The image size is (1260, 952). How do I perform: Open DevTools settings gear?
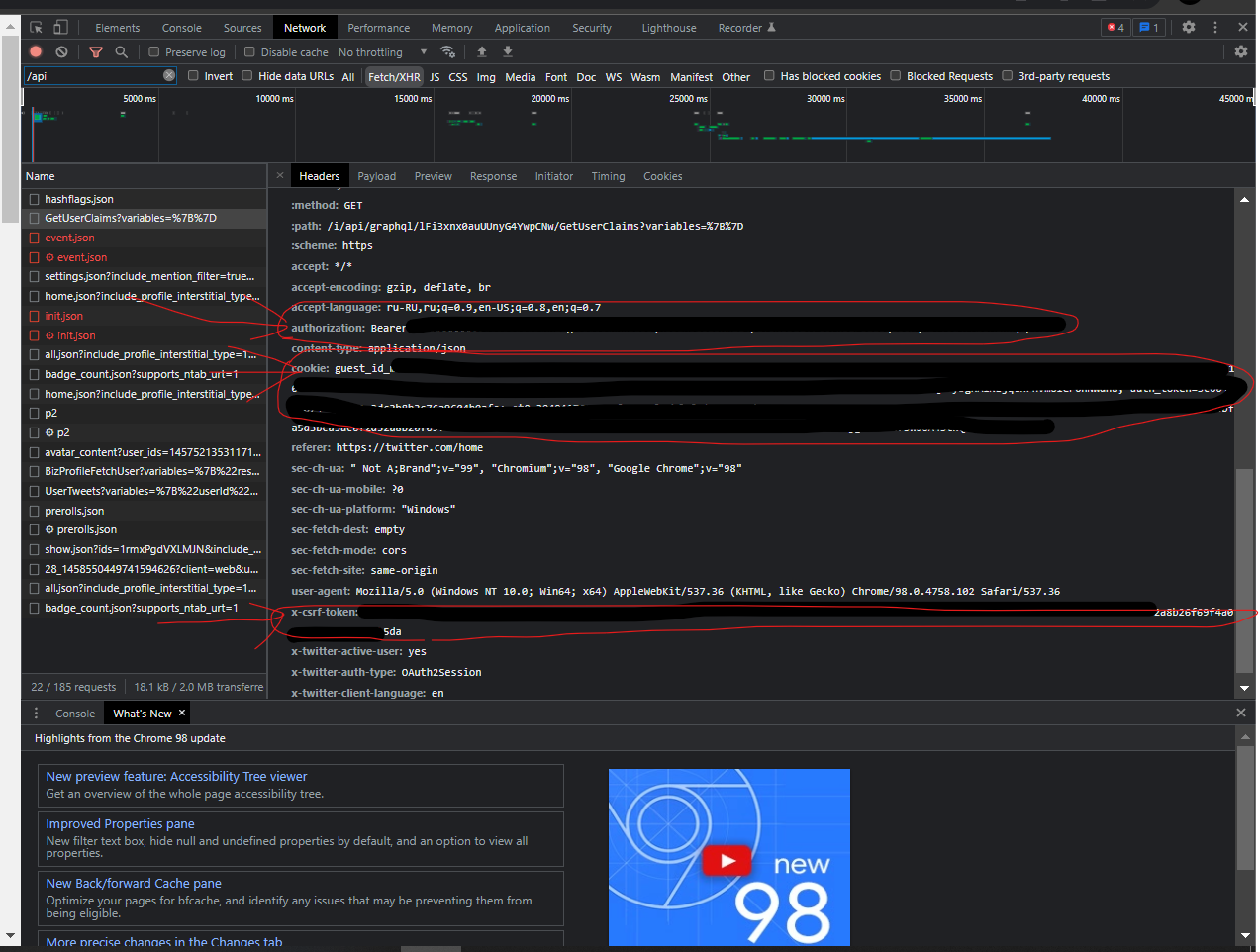1189,27
